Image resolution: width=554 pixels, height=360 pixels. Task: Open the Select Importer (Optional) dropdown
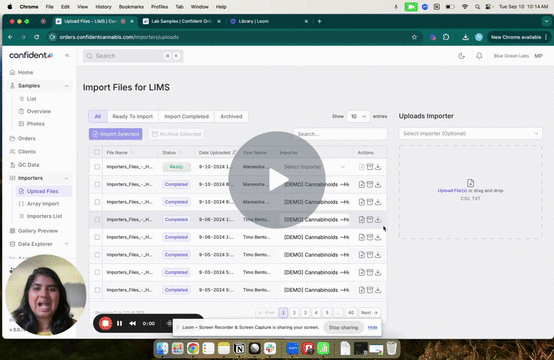(470, 134)
